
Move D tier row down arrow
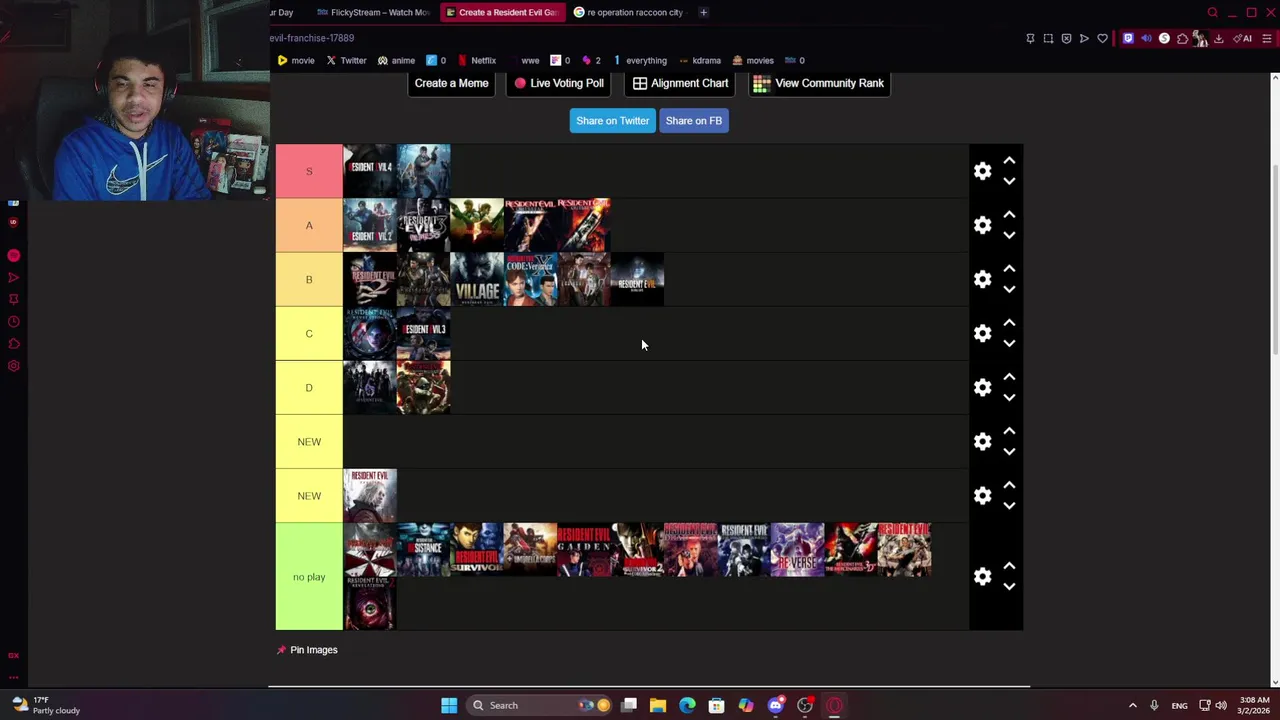1009,397
